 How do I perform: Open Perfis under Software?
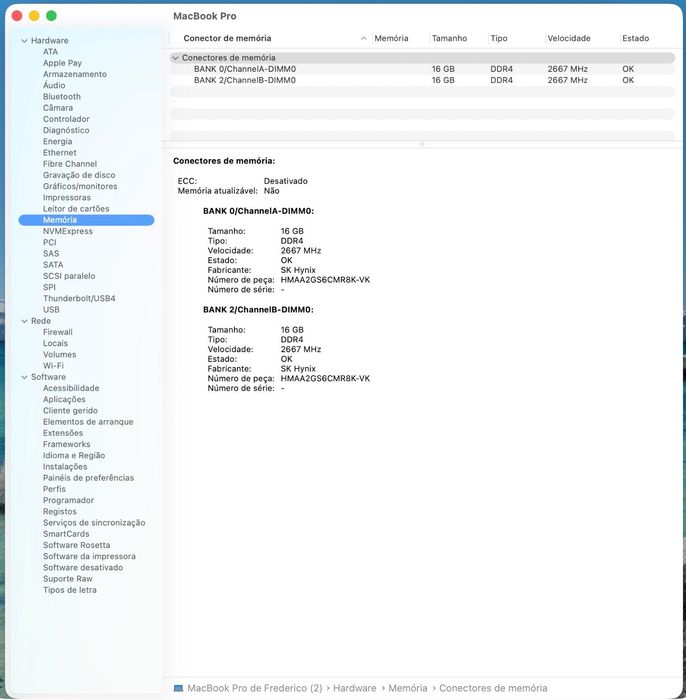click(54, 489)
